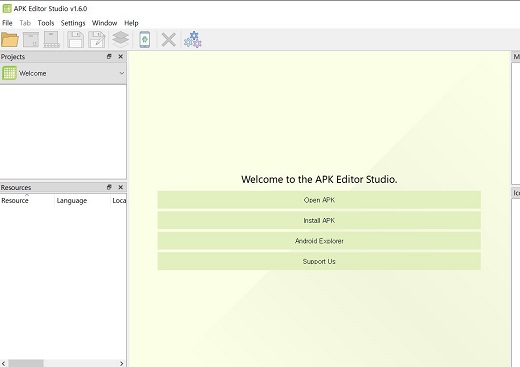Click the Close Project X icon
Screen dimensions: 520x367
click(169, 40)
